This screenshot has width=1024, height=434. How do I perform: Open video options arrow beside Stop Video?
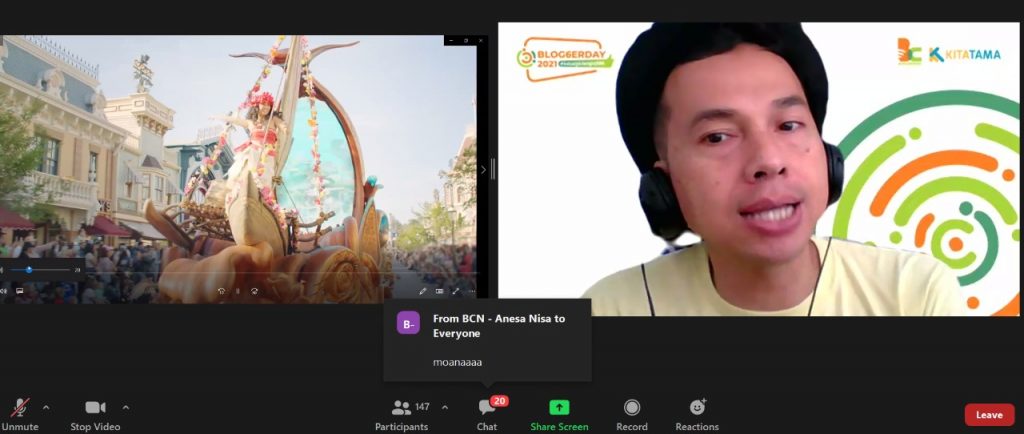coord(125,407)
